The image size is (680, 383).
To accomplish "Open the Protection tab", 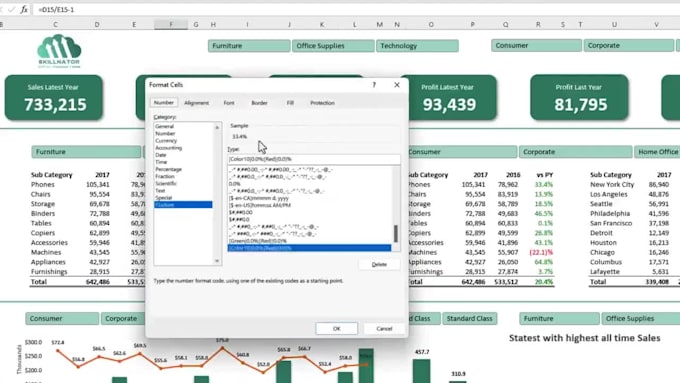I will [322, 103].
